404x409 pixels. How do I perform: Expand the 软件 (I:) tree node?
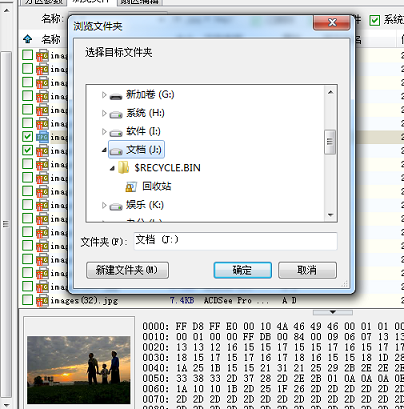pos(104,132)
